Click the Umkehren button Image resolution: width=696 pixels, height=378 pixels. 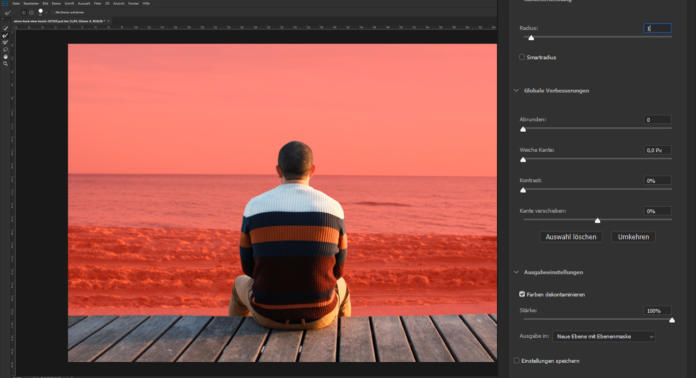(633, 237)
